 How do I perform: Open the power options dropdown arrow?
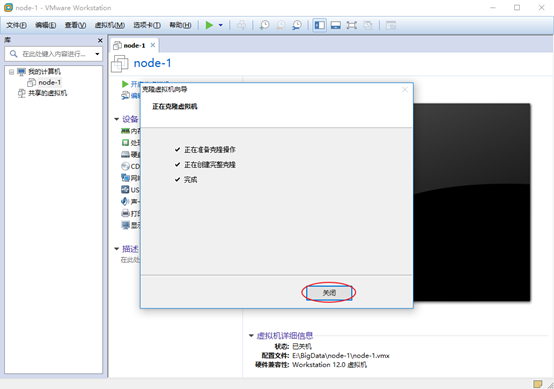[x=221, y=25]
